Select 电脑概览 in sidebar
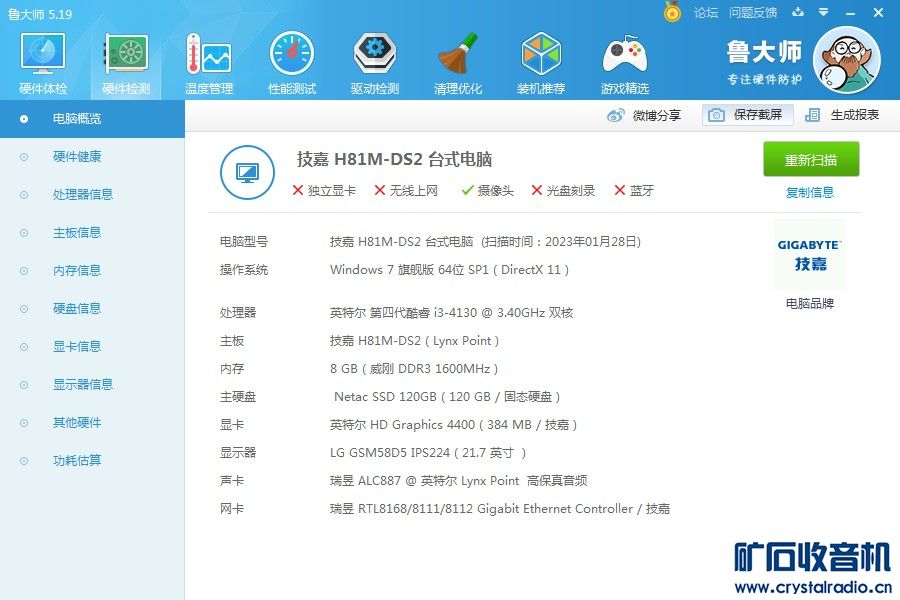Screen dimensions: 900x600 point(92,119)
